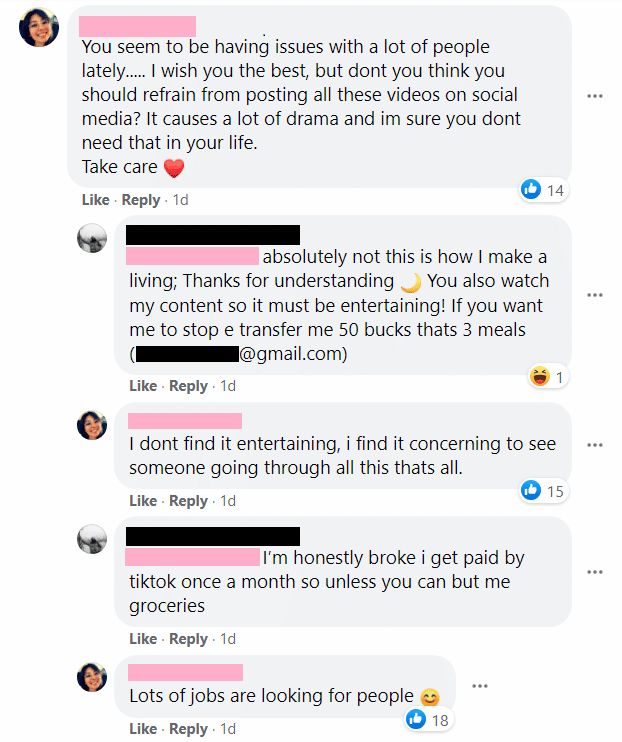Open options menu beside 'concerning to see' reply
The image size is (622, 742).
click(595, 445)
